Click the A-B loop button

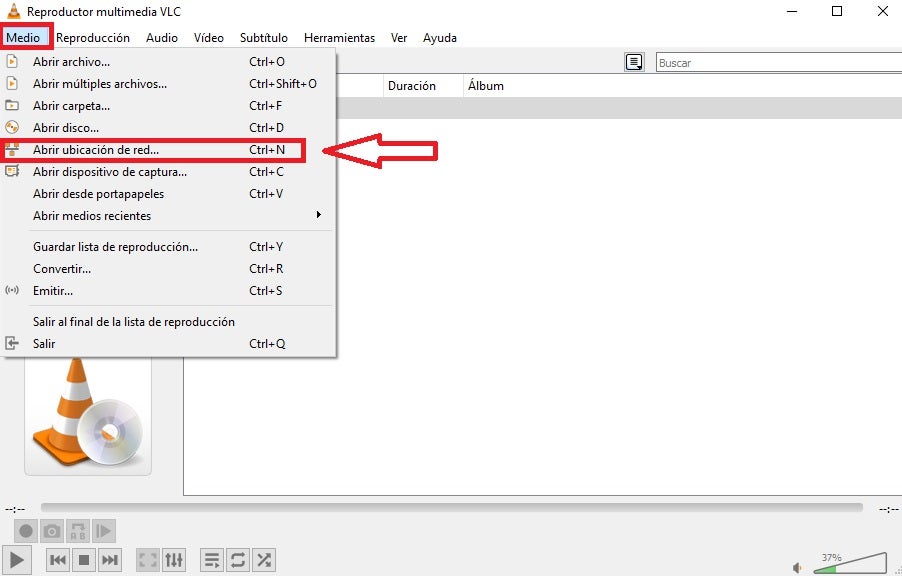point(78,531)
